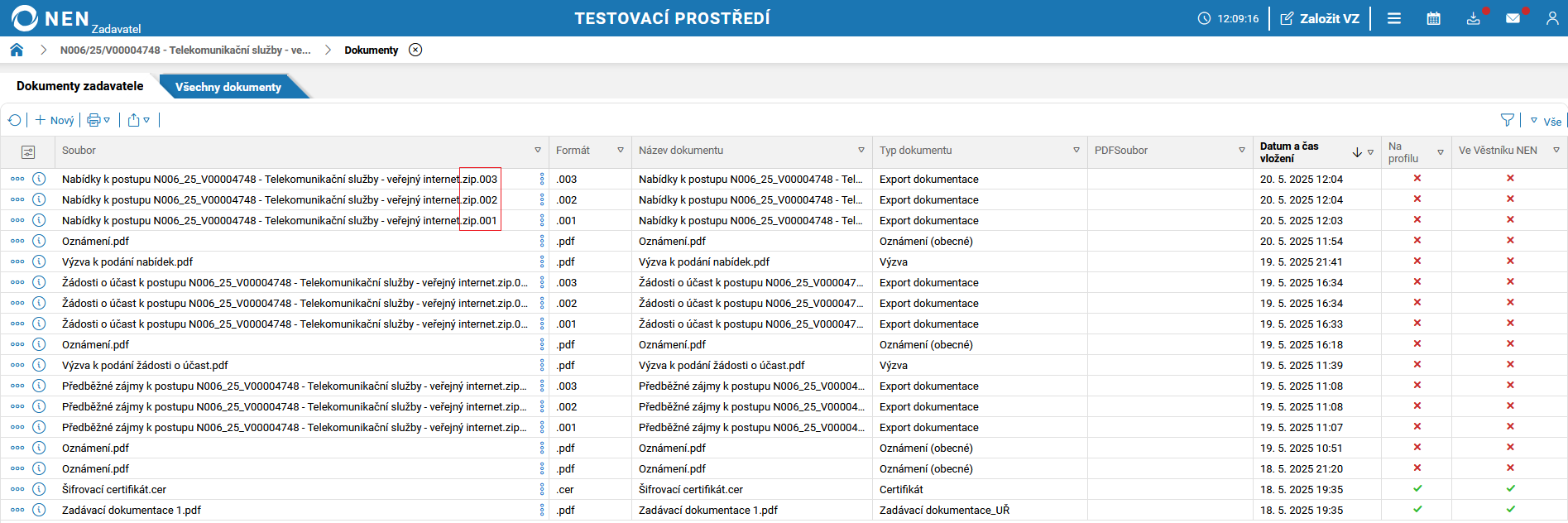Open row actions for Zadávací dokumentace 1.pdf

click(17, 510)
